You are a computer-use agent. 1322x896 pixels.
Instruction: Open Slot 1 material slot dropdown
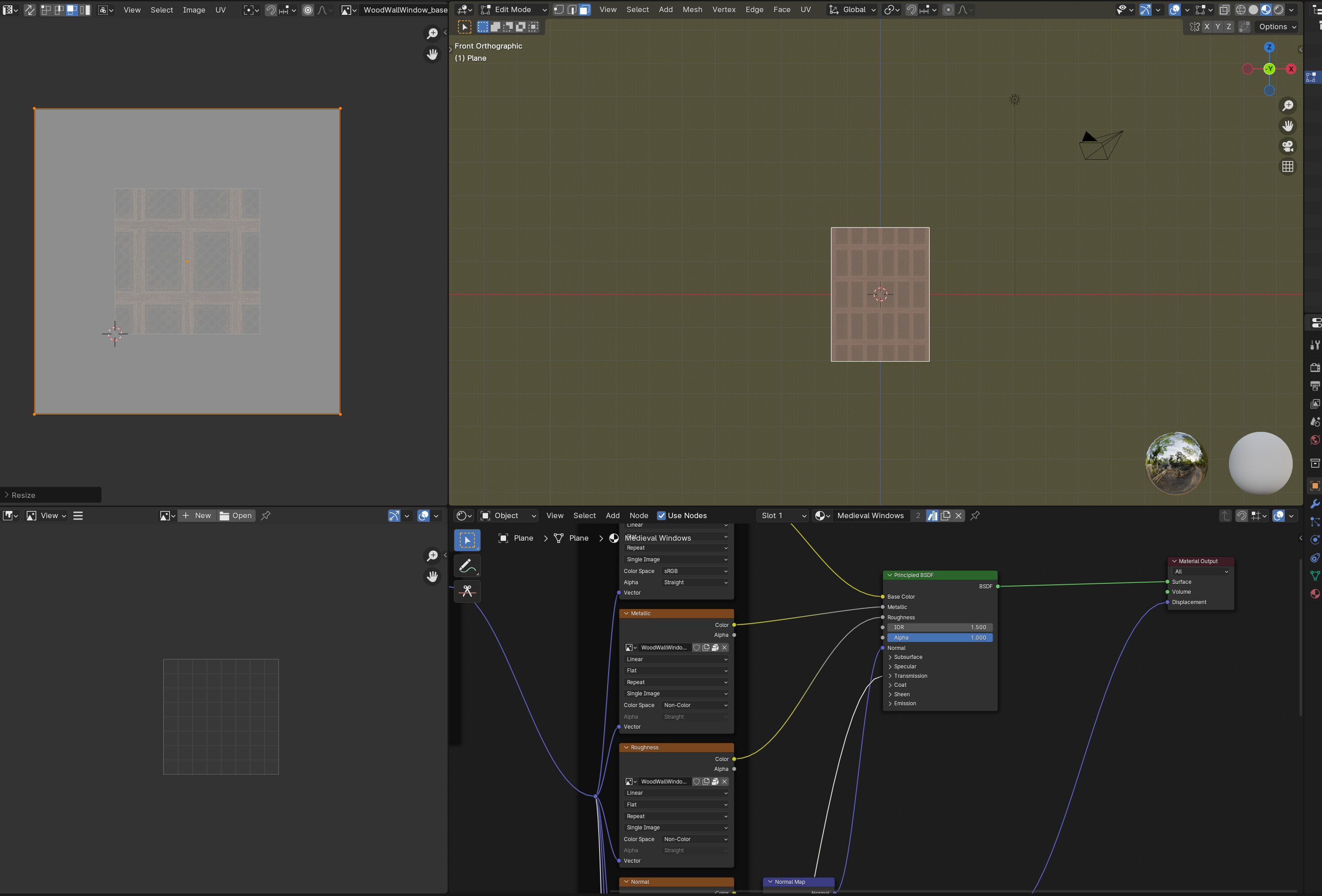tap(783, 515)
